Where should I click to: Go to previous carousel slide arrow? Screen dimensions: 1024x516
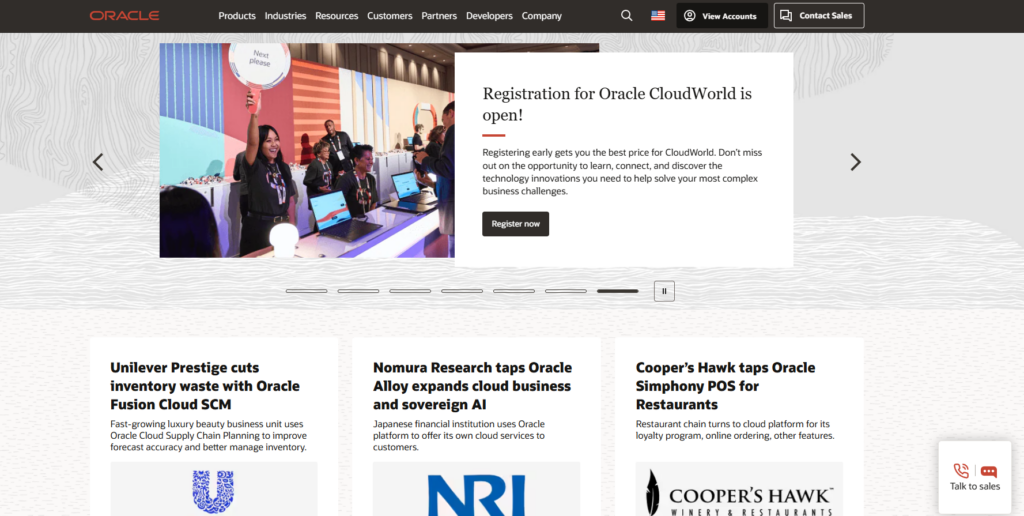click(98, 162)
